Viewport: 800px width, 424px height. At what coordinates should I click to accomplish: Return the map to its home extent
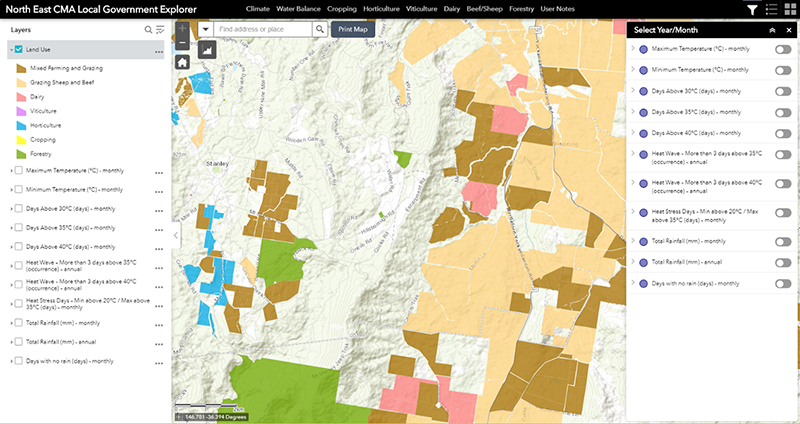click(182, 61)
